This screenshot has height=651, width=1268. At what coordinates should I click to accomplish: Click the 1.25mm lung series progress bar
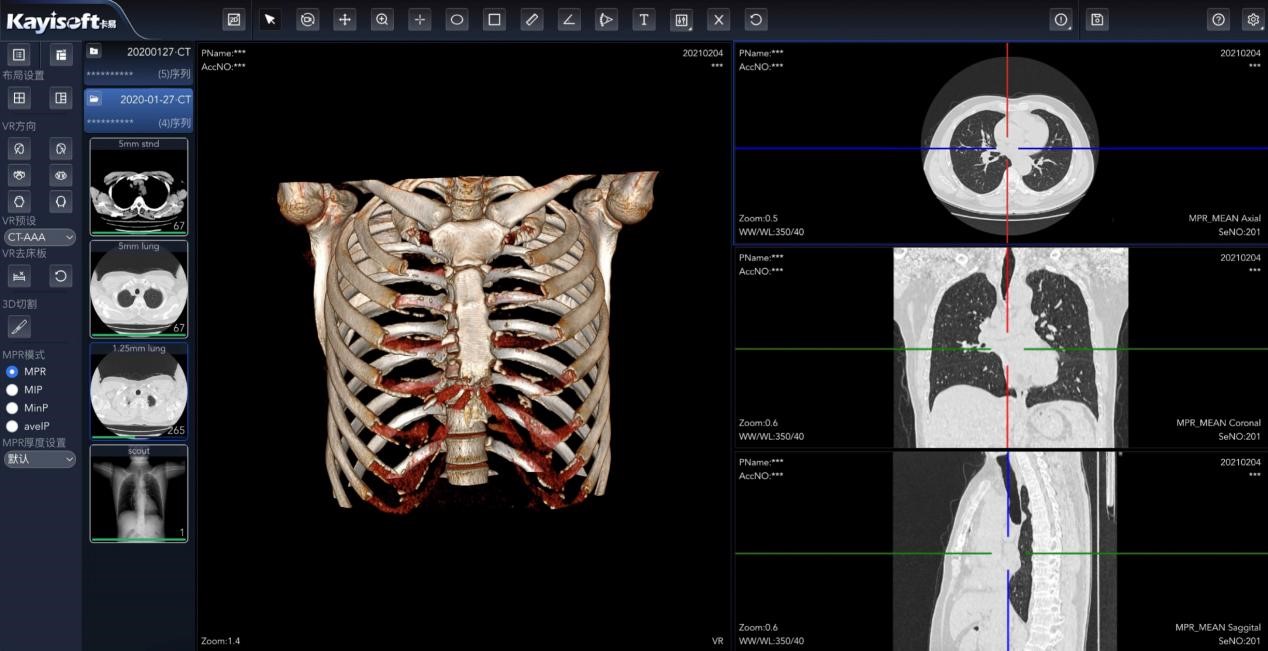[138, 437]
